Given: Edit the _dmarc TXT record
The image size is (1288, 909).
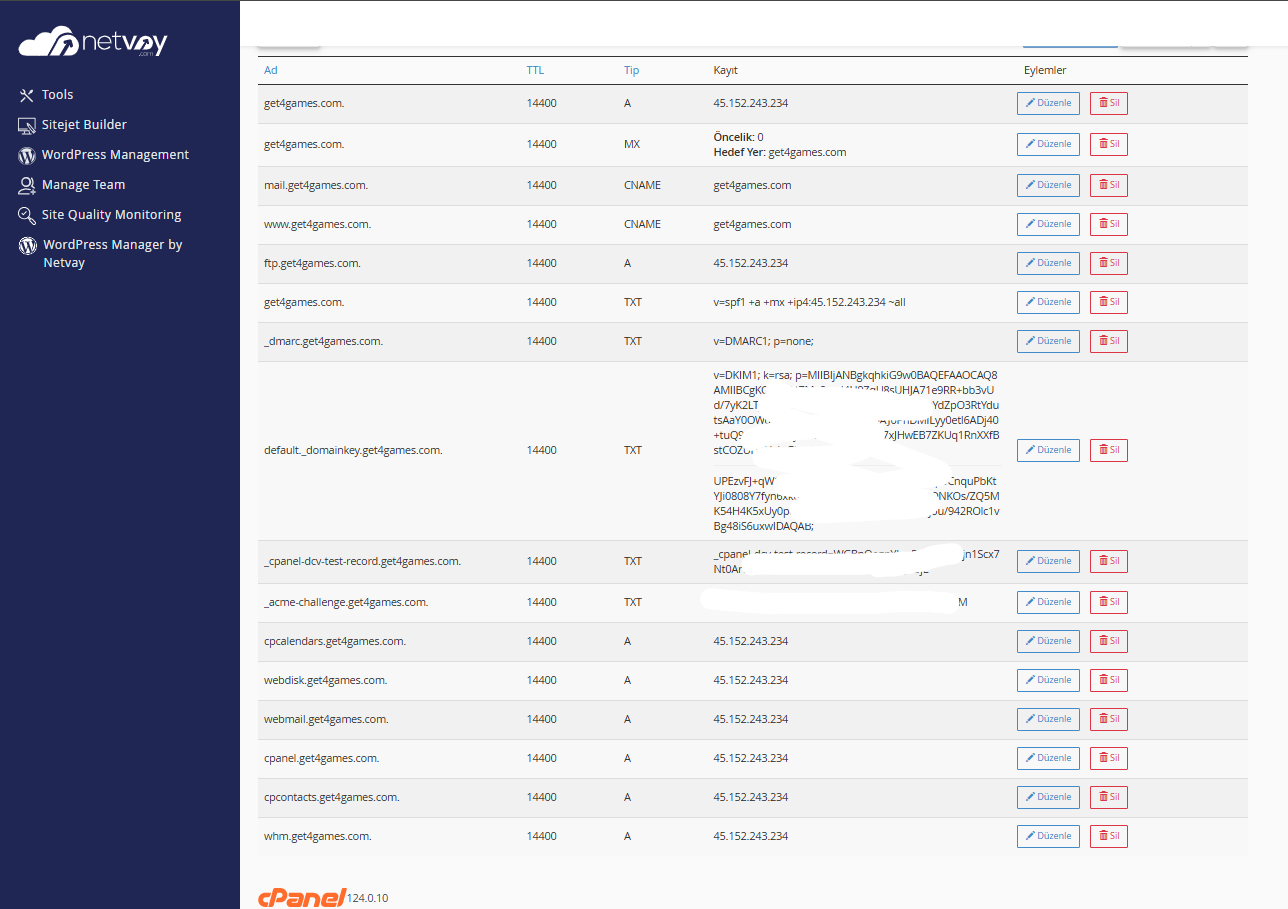Looking at the screenshot, I should [x=1048, y=341].
